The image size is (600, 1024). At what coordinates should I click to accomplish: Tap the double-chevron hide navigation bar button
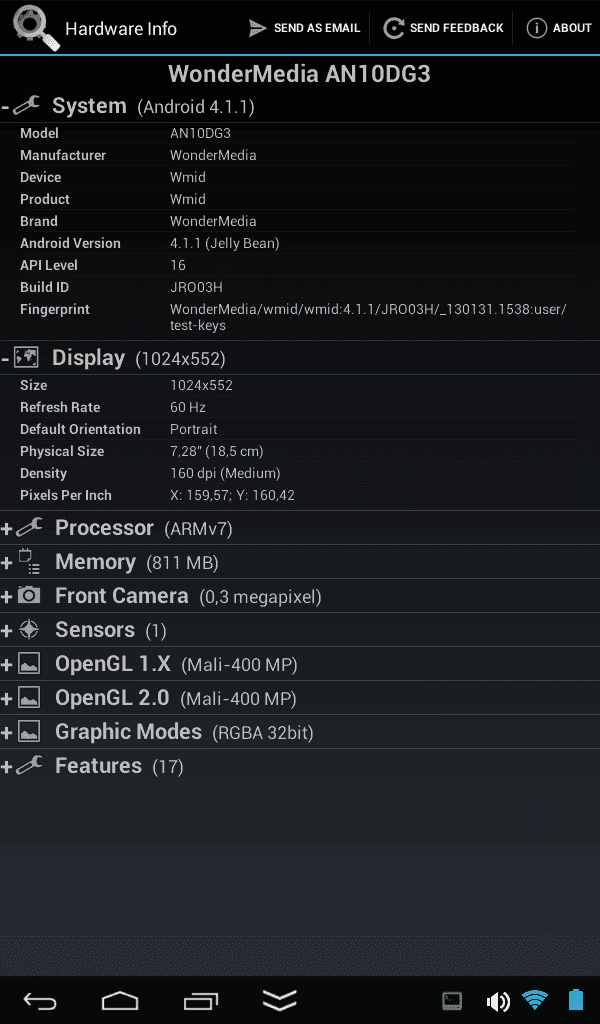click(x=279, y=1000)
